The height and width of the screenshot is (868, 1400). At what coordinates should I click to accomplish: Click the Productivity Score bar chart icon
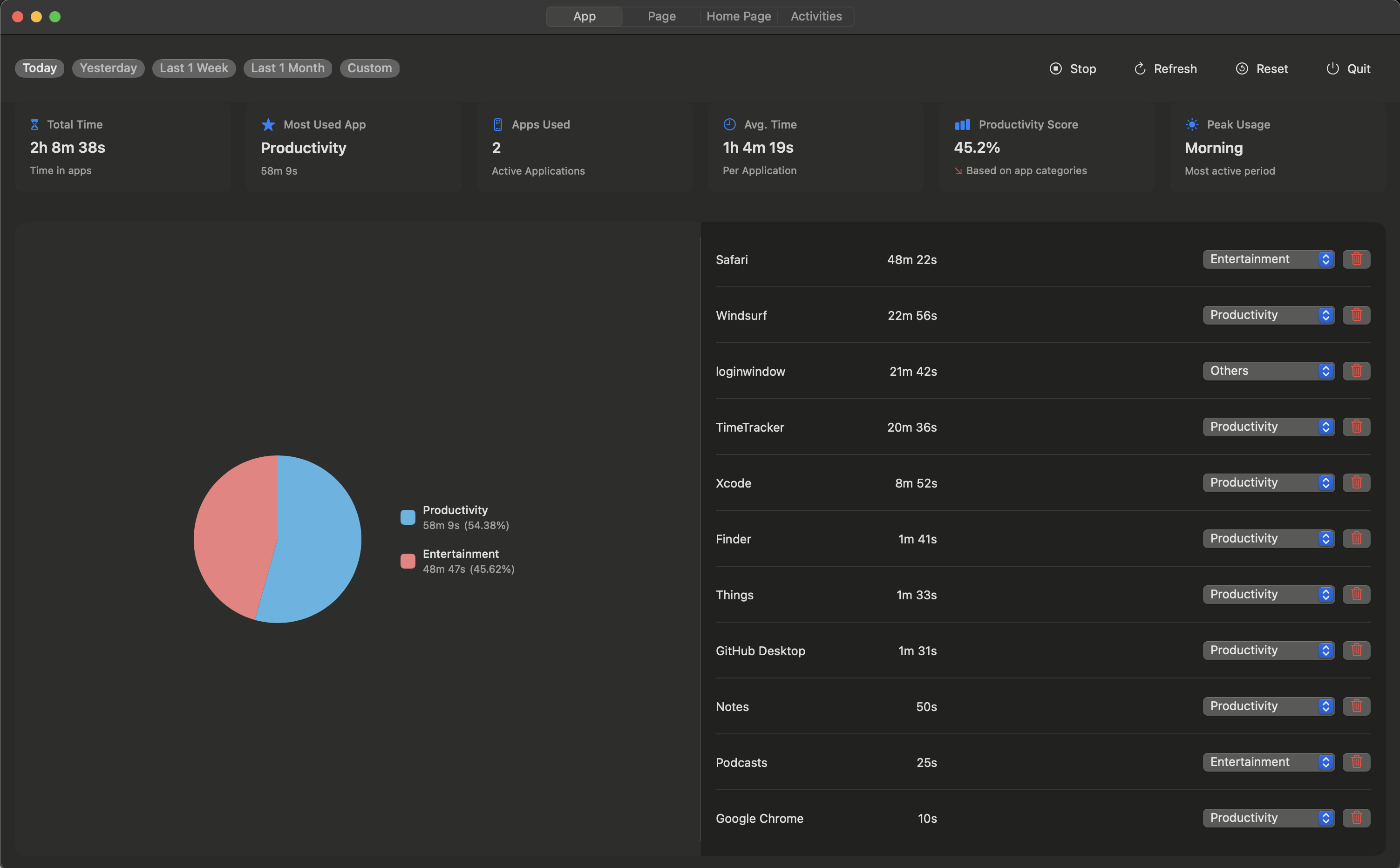[x=961, y=123]
